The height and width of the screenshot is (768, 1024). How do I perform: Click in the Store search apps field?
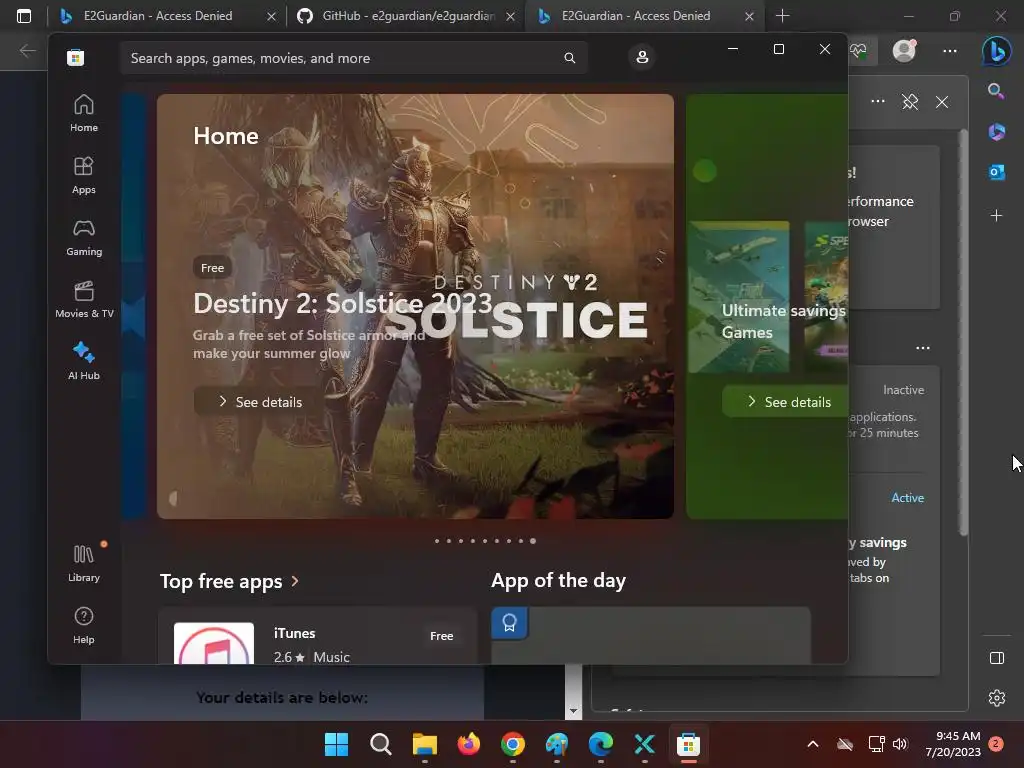pos(353,58)
